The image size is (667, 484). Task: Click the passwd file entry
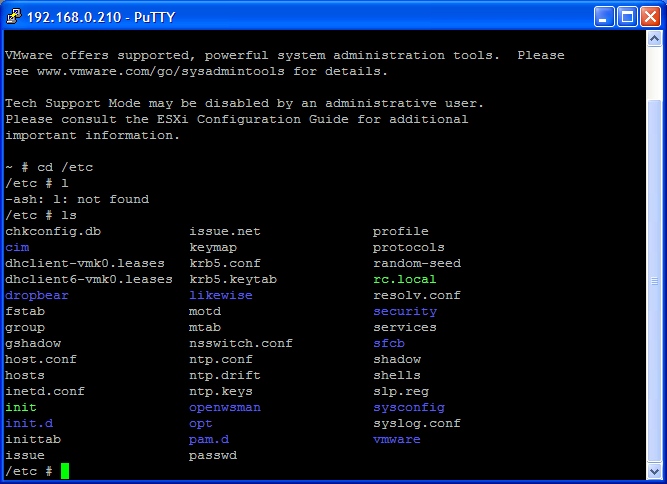coord(213,456)
